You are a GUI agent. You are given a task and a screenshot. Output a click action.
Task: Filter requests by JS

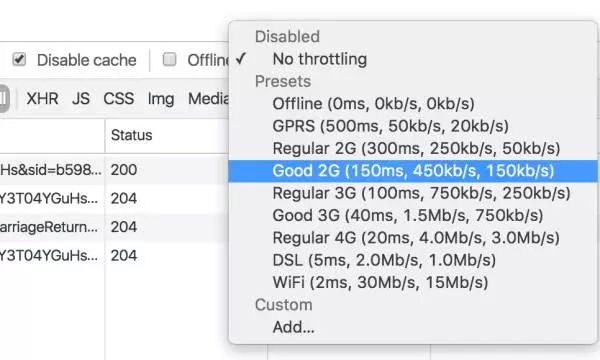(81, 99)
